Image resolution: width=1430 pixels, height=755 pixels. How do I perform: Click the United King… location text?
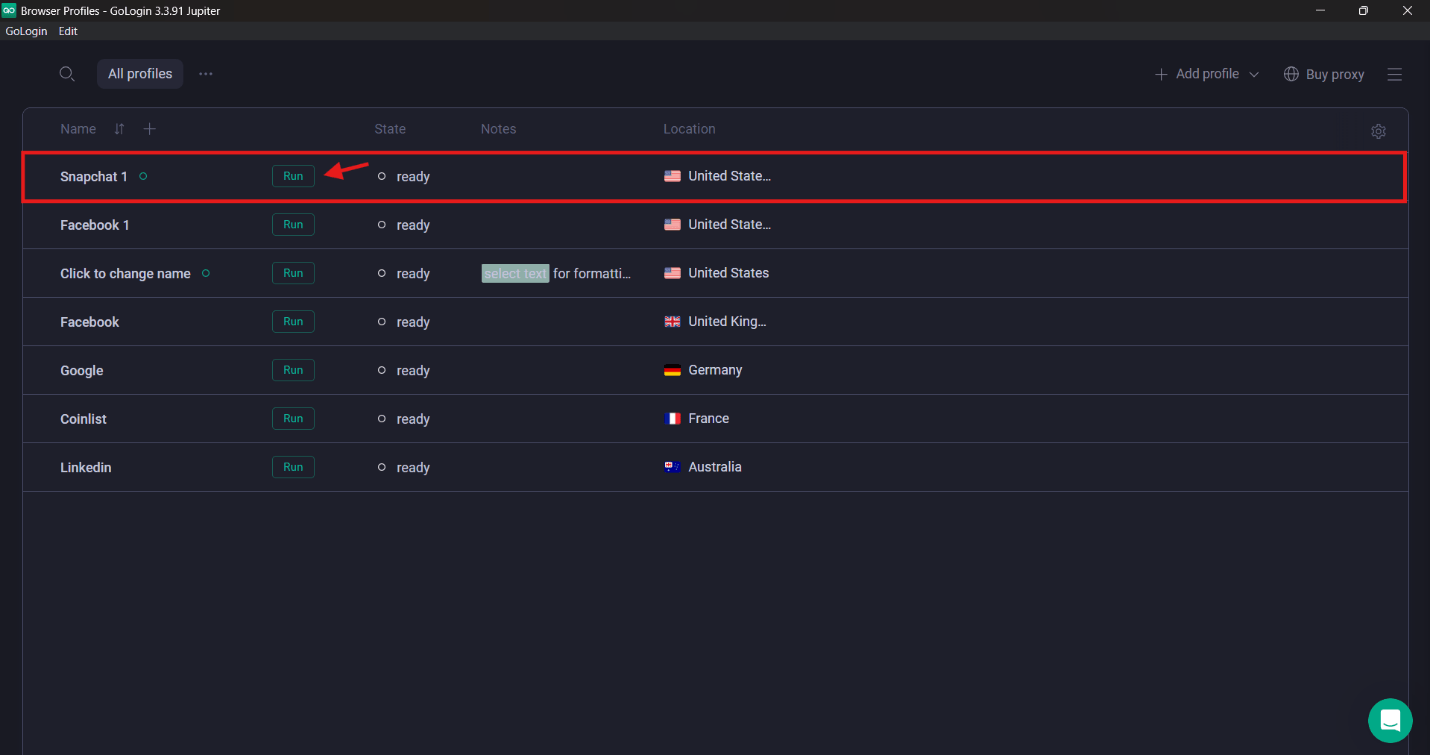[x=728, y=321]
